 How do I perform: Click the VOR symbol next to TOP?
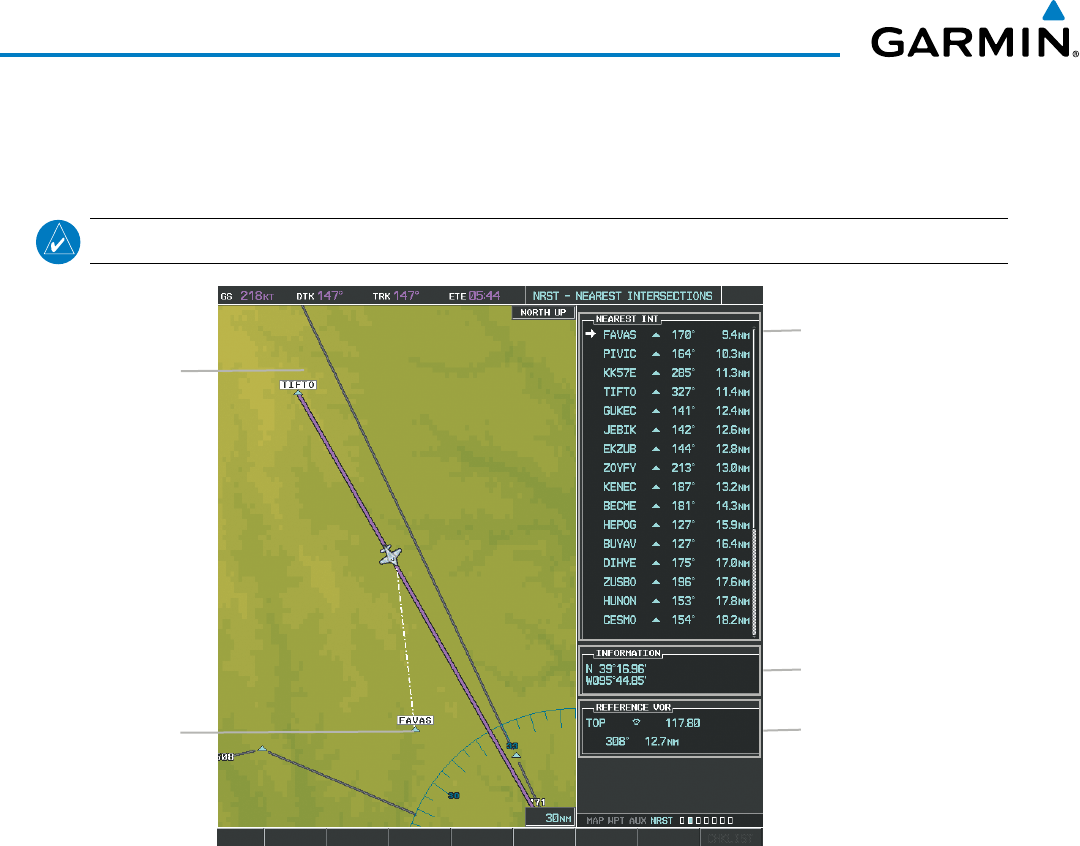click(636, 723)
